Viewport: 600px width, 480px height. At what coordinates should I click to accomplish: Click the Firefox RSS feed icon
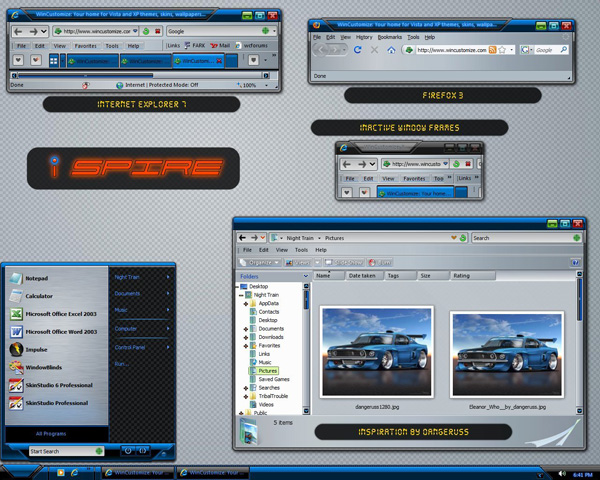[x=492, y=50]
